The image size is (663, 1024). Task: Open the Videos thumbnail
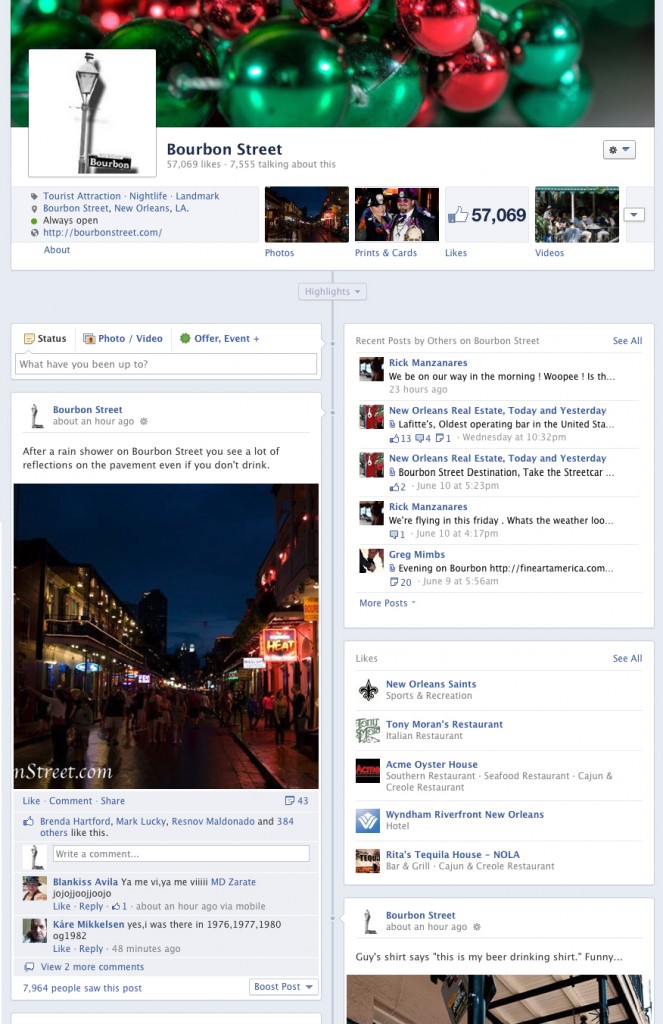pos(577,214)
